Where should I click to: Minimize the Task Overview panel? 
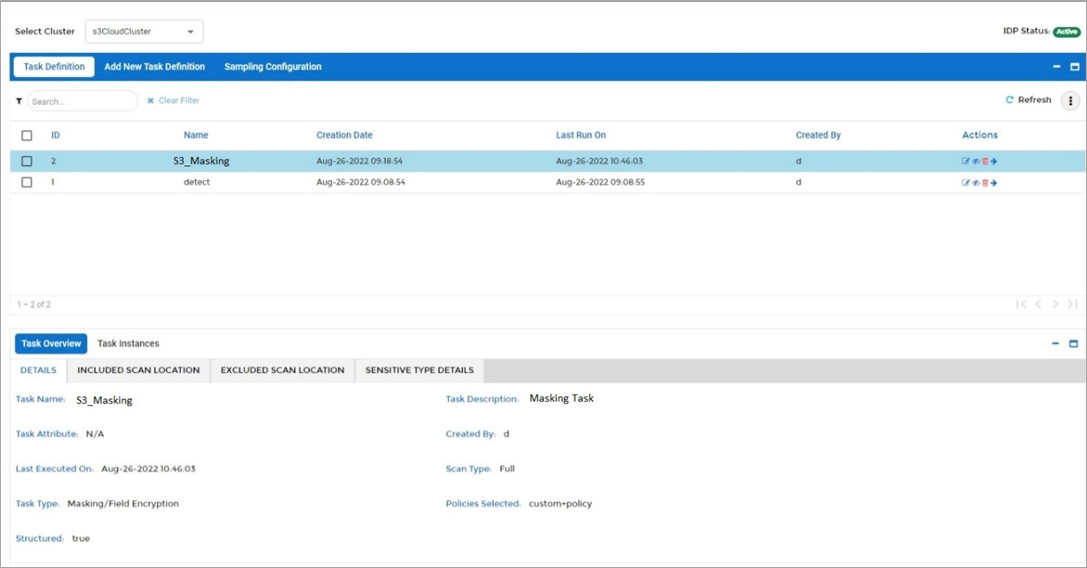coord(1055,343)
